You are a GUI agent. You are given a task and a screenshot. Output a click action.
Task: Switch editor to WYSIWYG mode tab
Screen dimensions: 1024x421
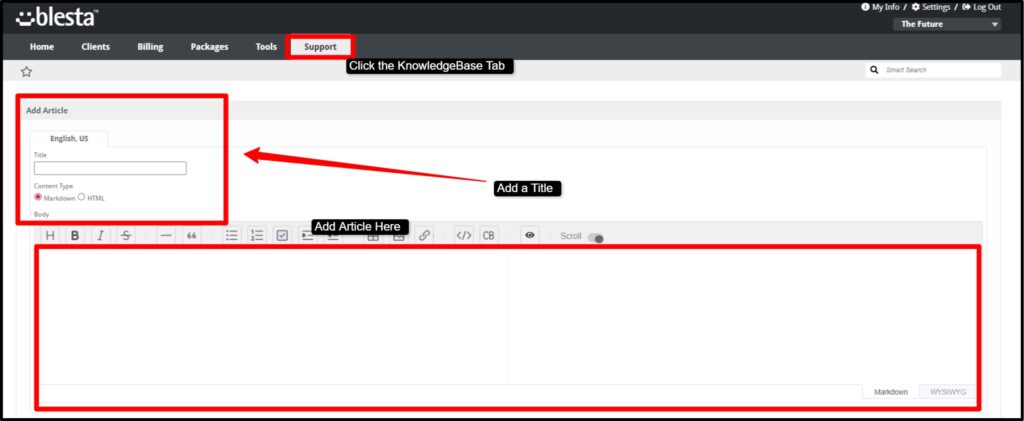(x=948, y=392)
